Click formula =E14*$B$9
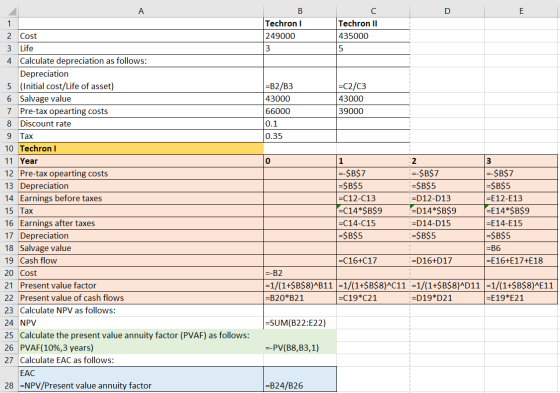This screenshot has width=560, height=393. 521,211
